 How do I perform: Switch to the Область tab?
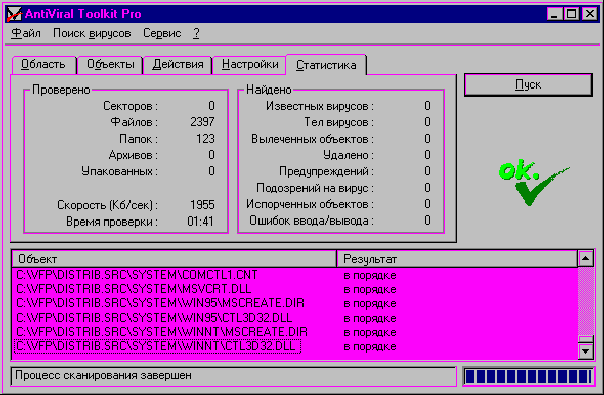tap(44, 64)
